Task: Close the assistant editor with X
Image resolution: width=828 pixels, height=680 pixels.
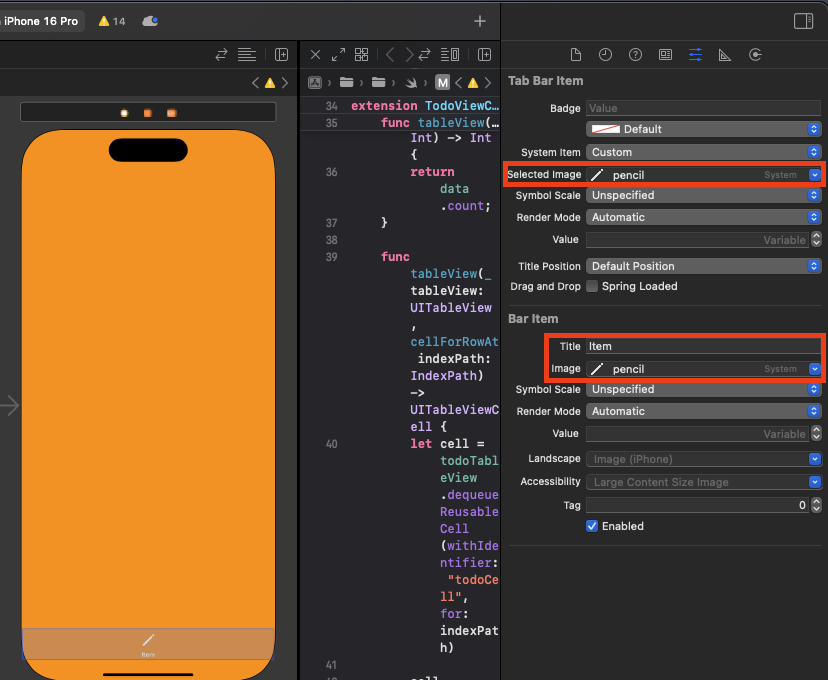Action: pyautogui.click(x=315, y=54)
